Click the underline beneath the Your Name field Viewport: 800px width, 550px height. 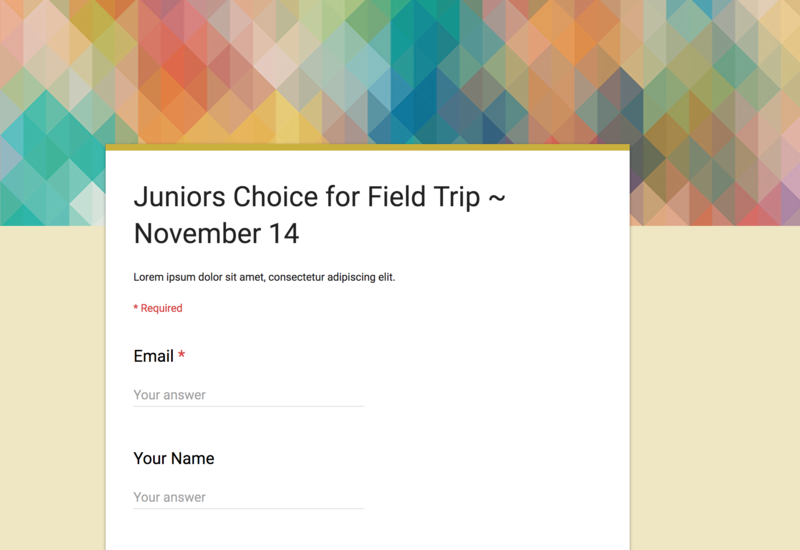tap(248, 509)
